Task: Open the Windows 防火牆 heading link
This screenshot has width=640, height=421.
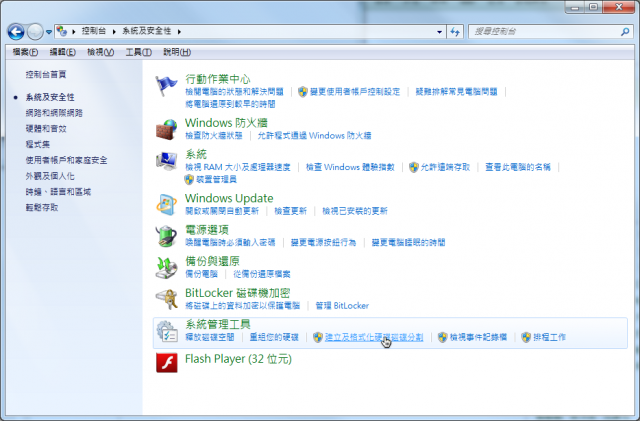Action: point(227,123)
